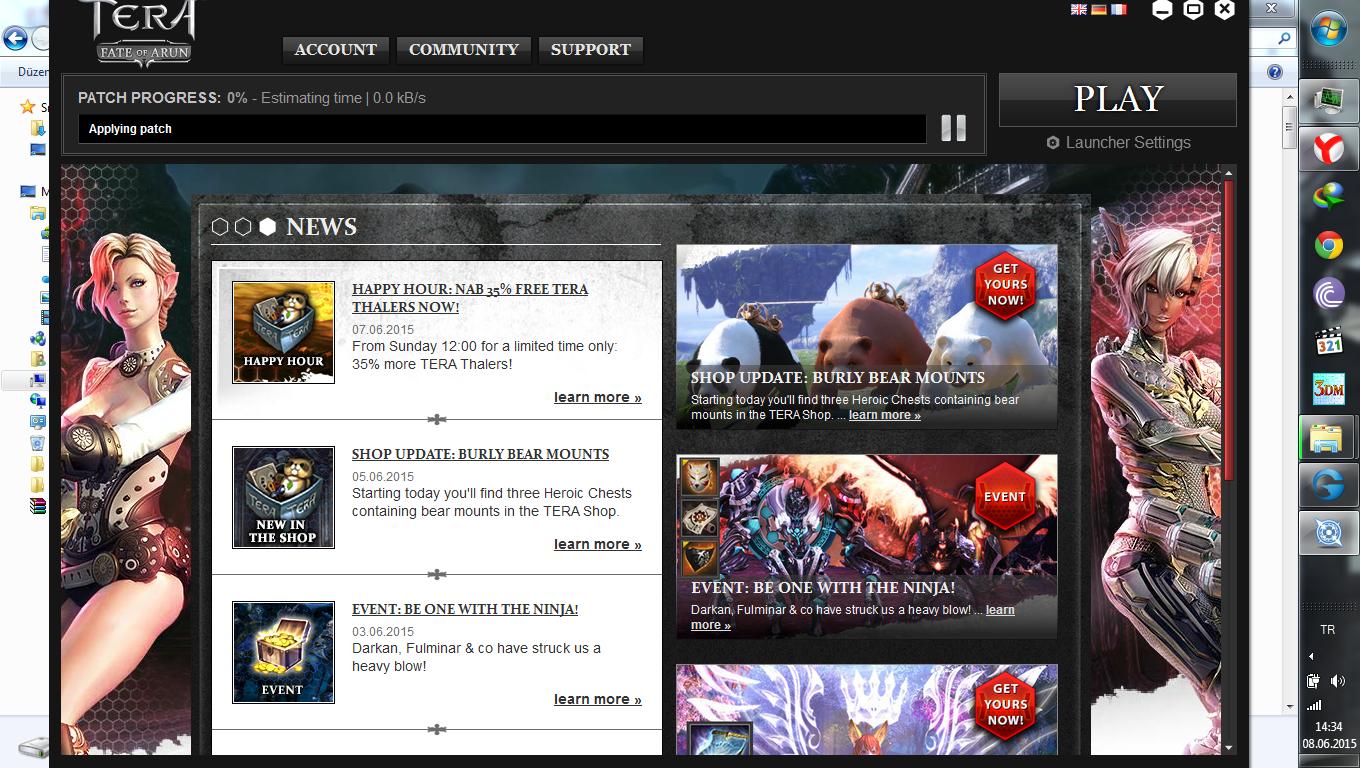Open the EVENT treasure chest thumbnail

click(283, 652)
